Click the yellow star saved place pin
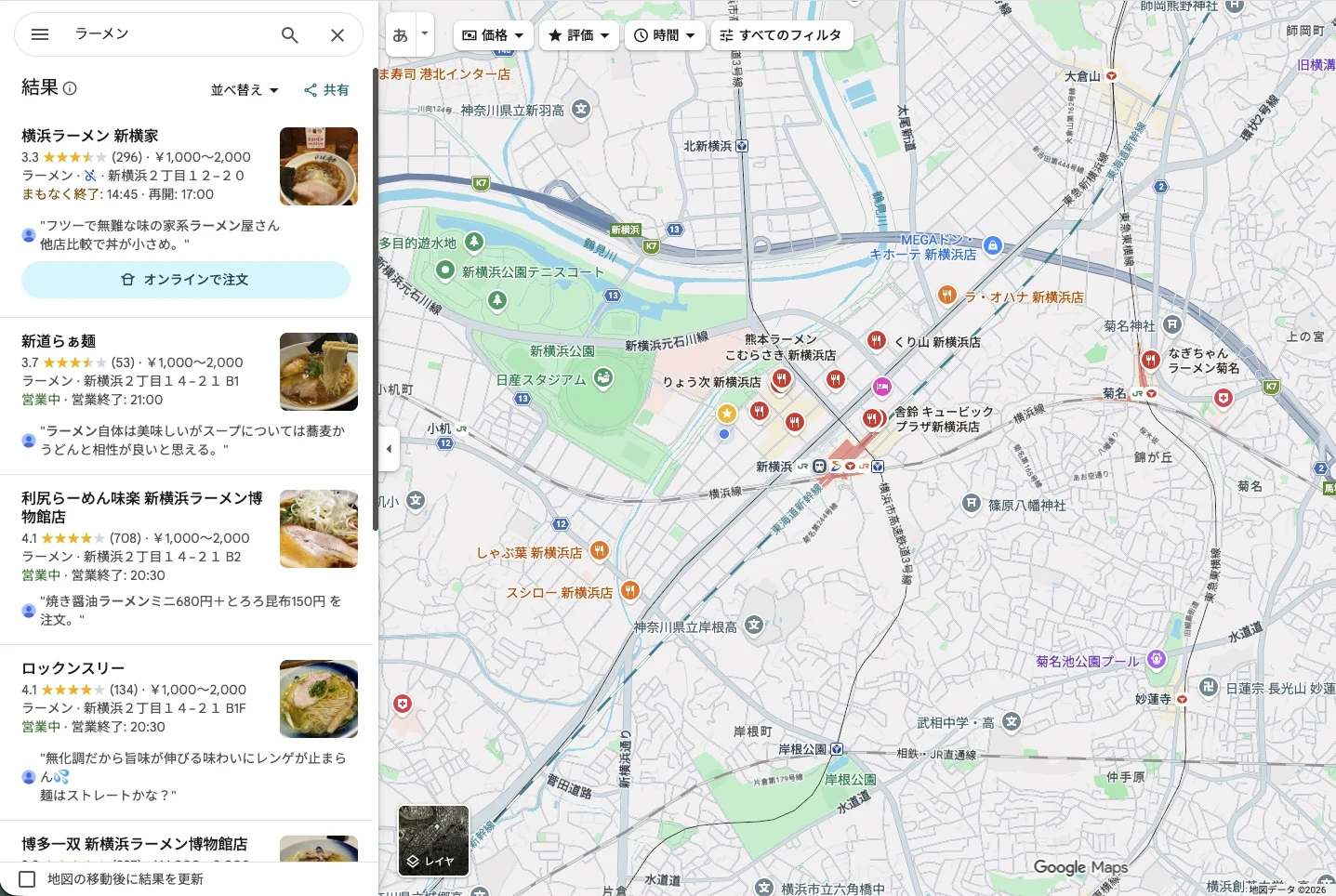The image size is (1336, 896). [726, 414]
